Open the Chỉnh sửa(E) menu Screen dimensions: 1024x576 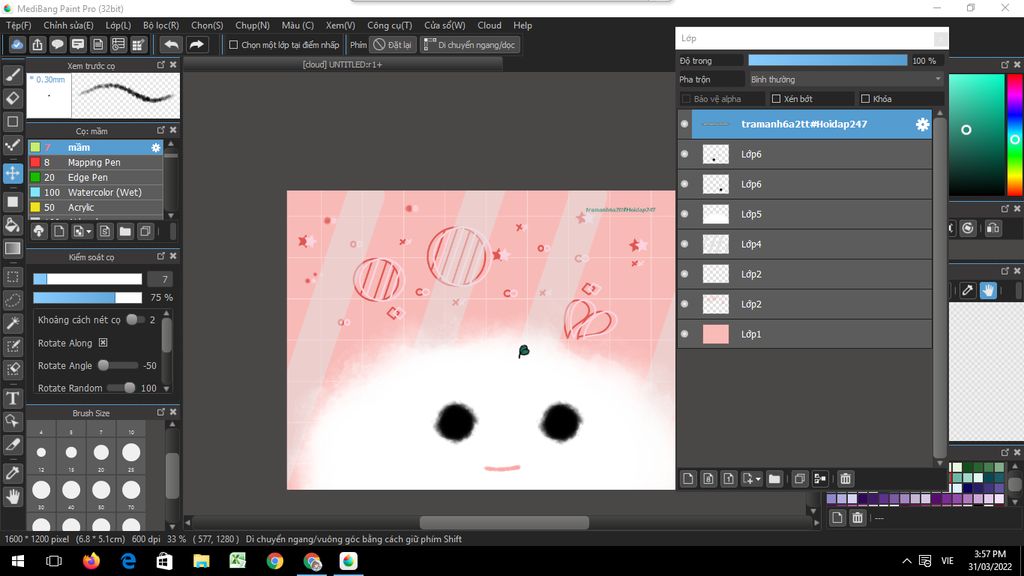(69, 25)
